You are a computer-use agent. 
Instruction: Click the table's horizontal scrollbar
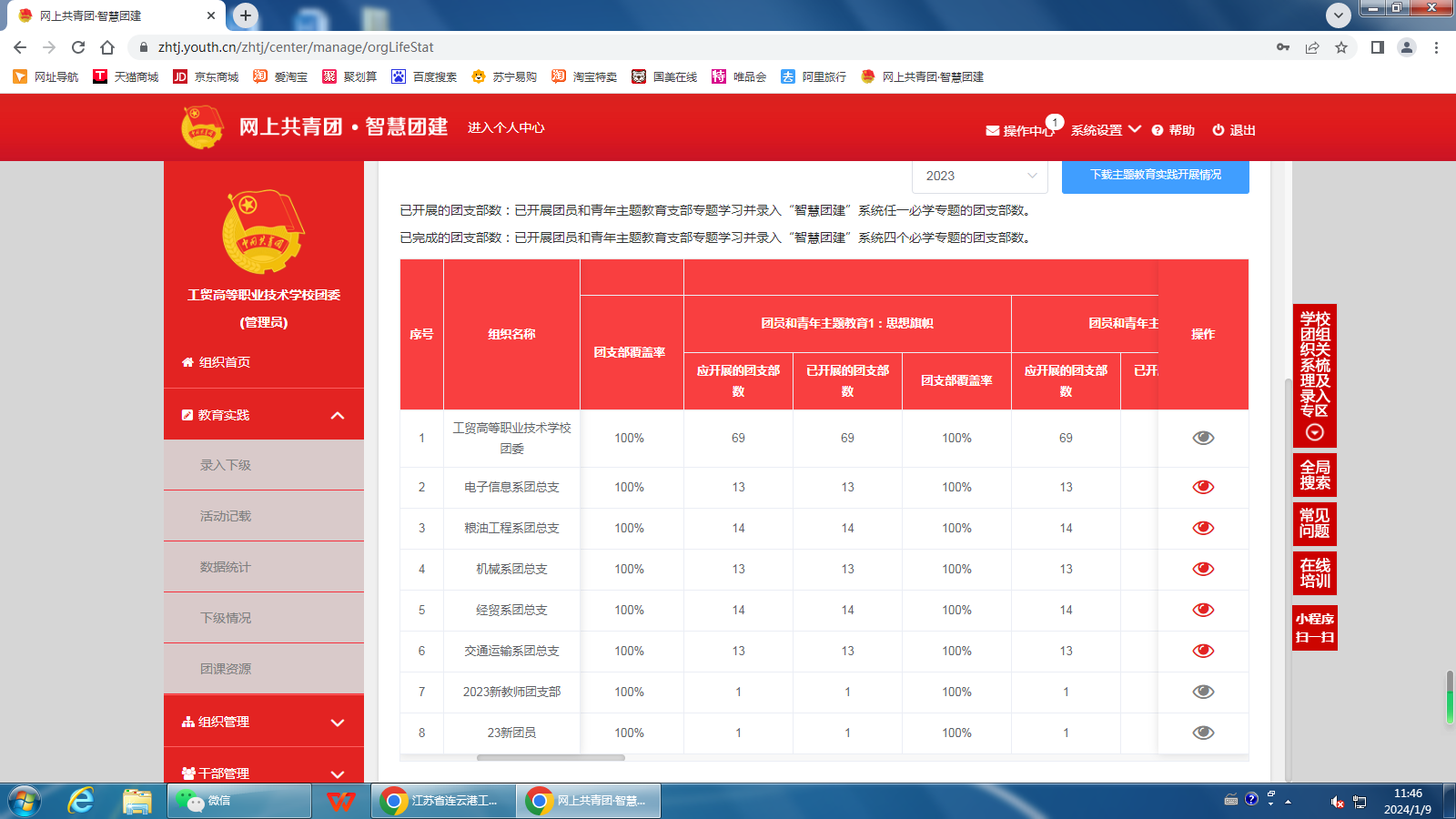[551, 757]
